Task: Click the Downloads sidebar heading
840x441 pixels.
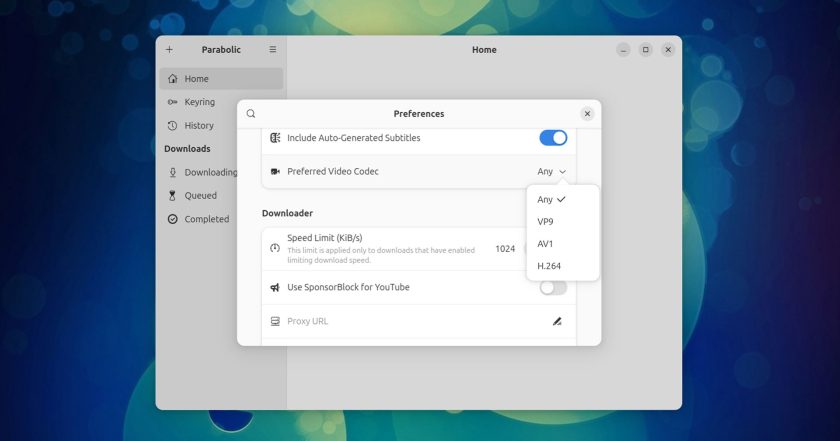Action: tap(187, 148)
